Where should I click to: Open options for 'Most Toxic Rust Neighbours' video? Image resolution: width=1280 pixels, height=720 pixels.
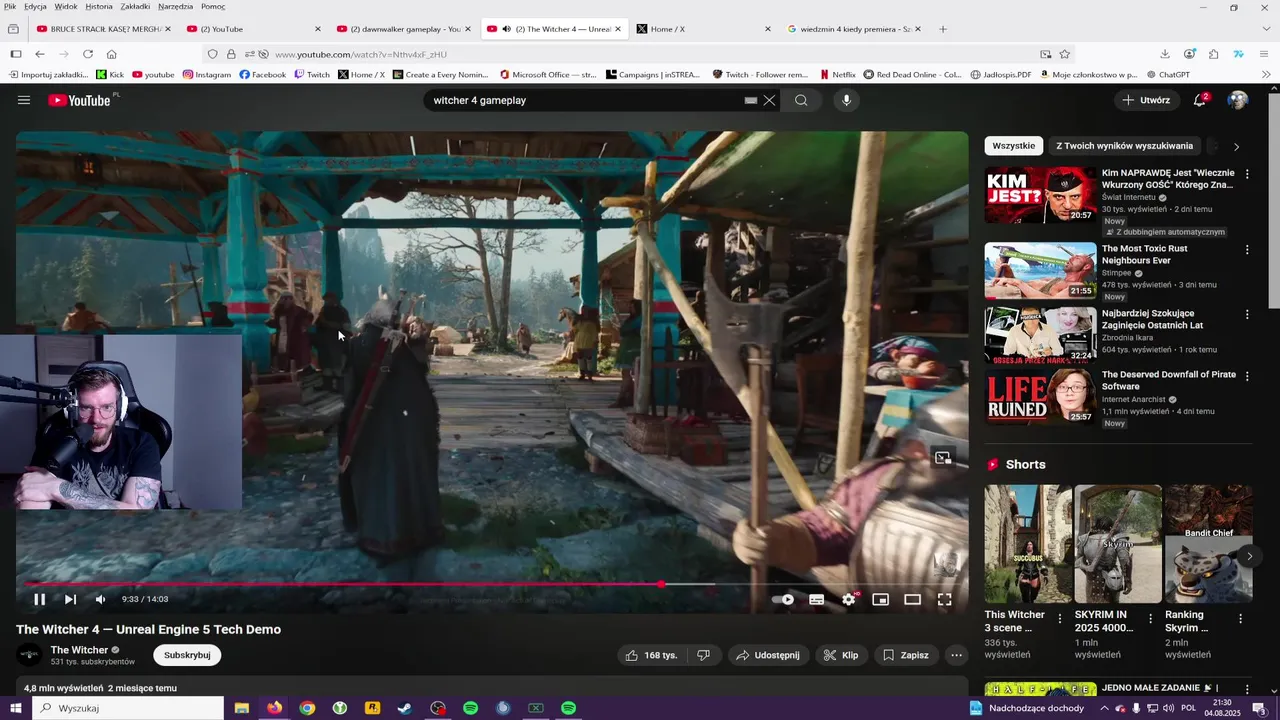point(1247,250)
